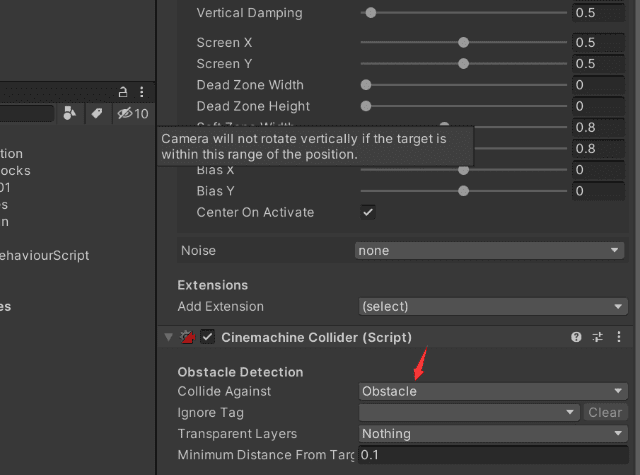Toggle hidden packages visibility showing 10
Viewport: 640px width, 475px height.
click(132, 114)
